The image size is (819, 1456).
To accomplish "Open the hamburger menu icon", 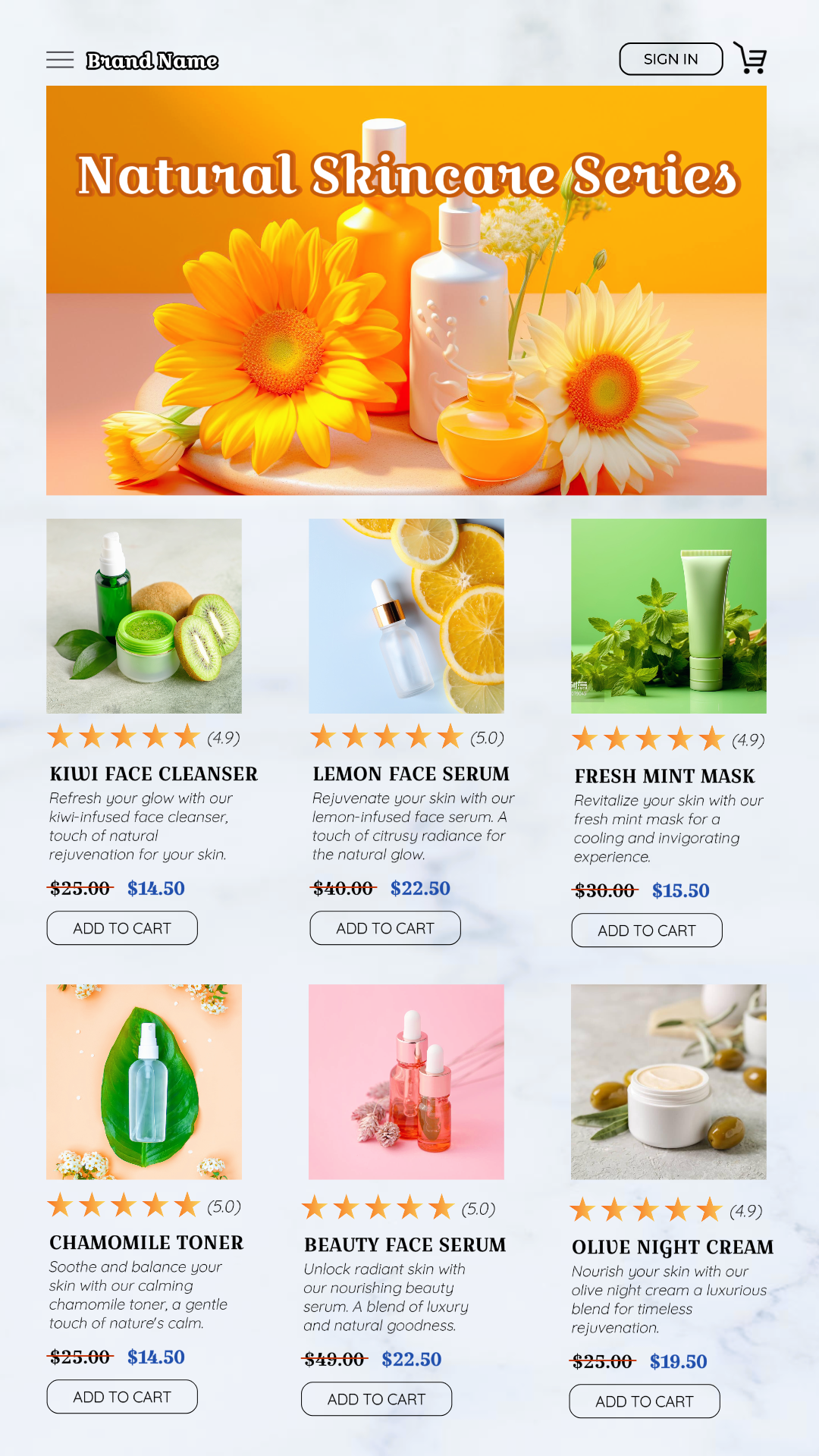I will point(60,60).
